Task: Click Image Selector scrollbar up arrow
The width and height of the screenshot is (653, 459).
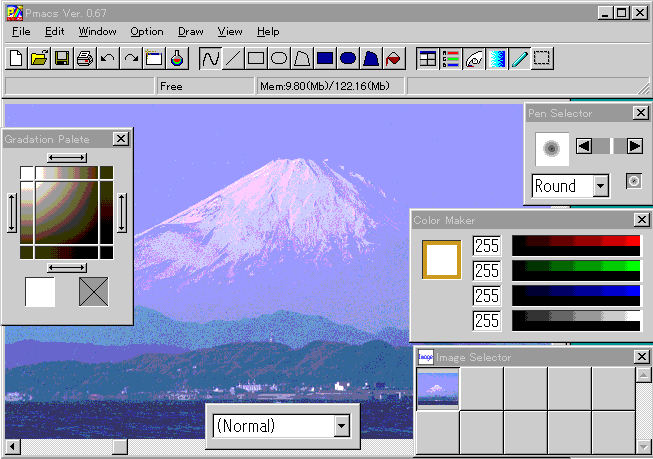Action: point(643,375)
